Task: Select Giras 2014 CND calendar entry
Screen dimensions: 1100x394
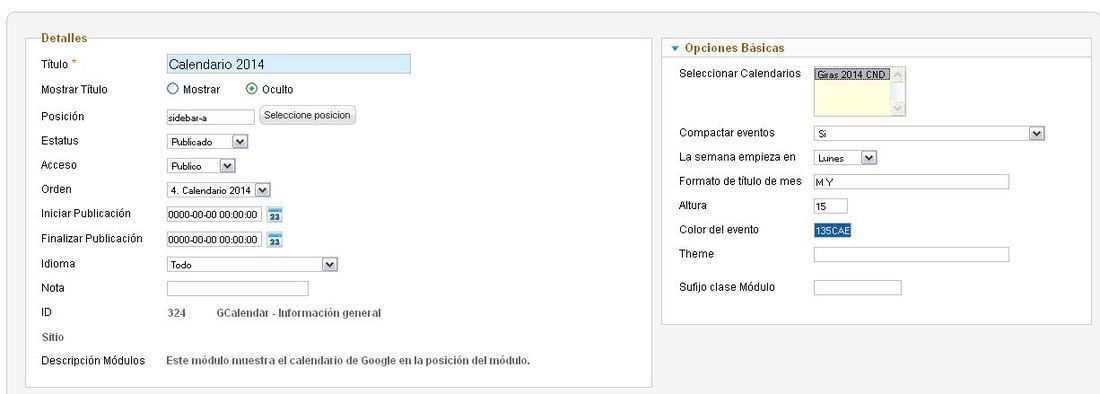Action: coord(852,74)
